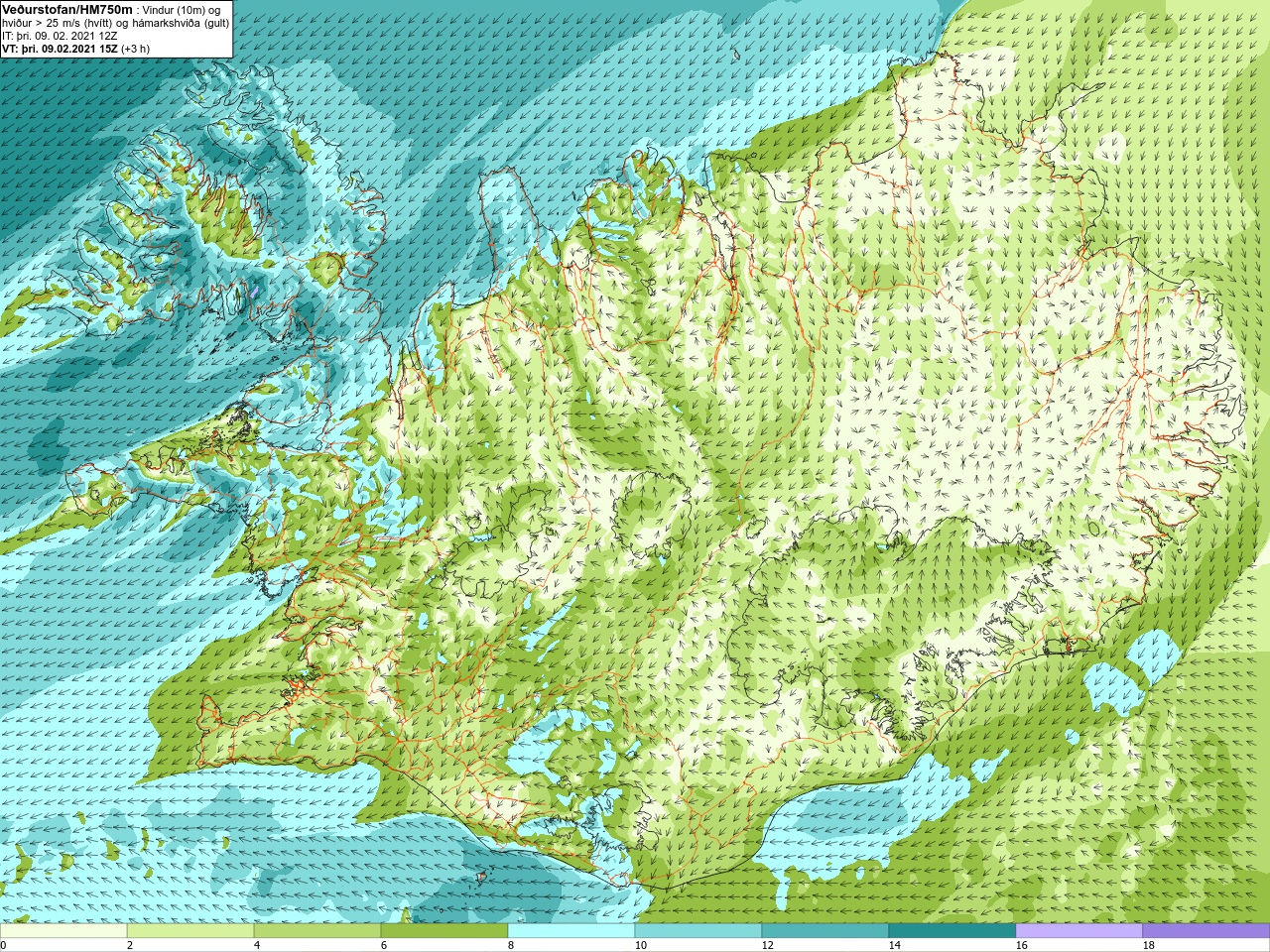Screen dimensions: 1270x952
Task: Pick the turquoise 10–12 m/s legend swatch
Action: 698,931
